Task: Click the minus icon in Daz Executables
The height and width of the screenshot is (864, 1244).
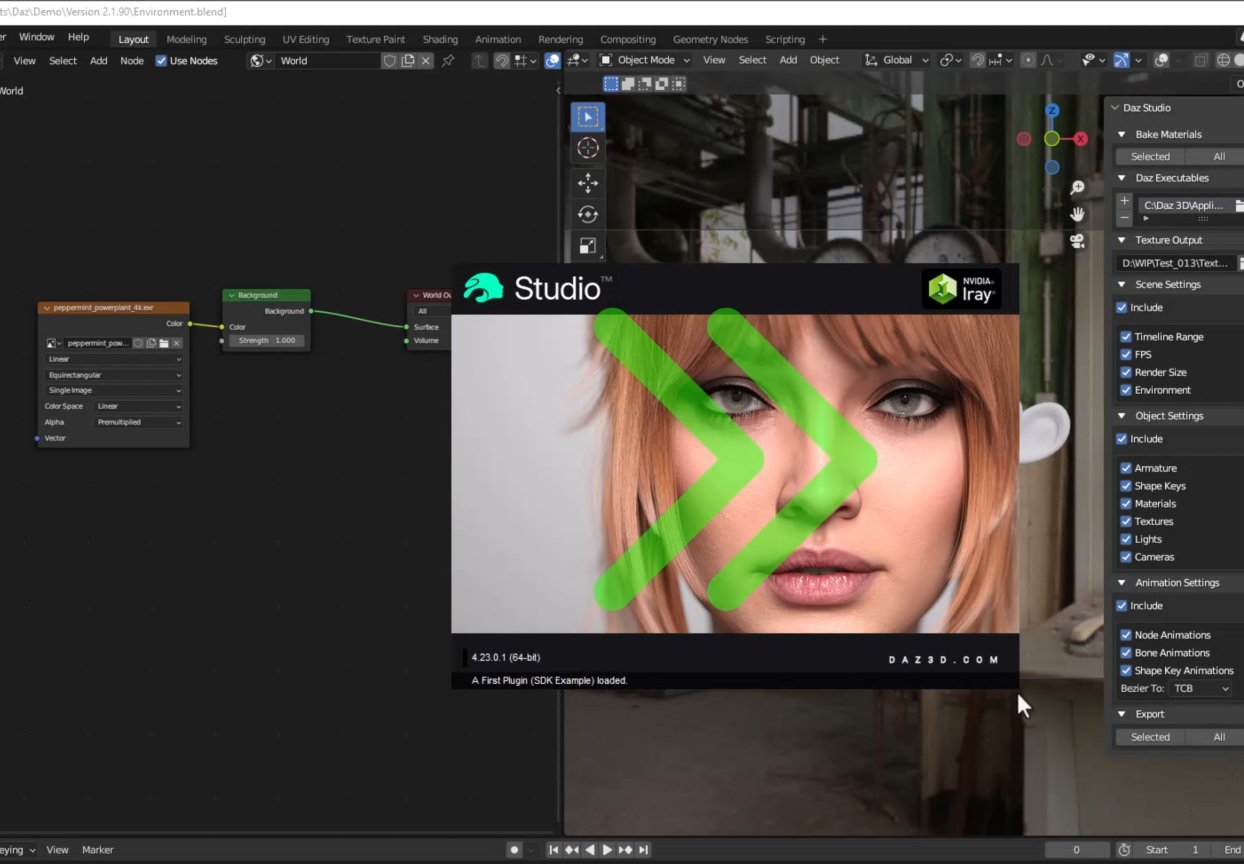Action: [1125, 216]
